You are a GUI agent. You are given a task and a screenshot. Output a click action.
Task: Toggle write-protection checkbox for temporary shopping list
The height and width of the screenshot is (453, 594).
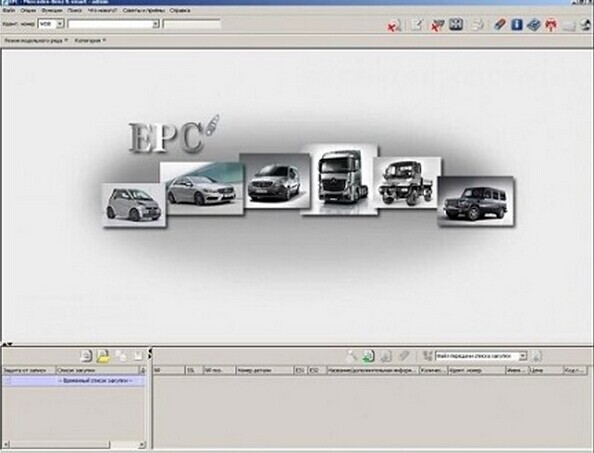pyautogui.click(x=8, y=381)
